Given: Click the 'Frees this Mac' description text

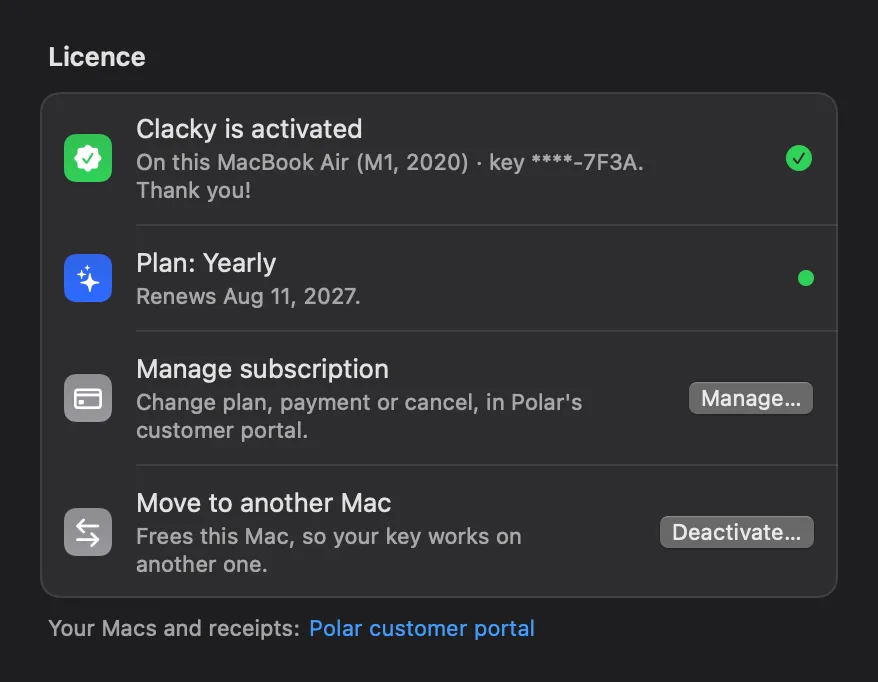Looking at the screenshot, I should click(329, 550).
